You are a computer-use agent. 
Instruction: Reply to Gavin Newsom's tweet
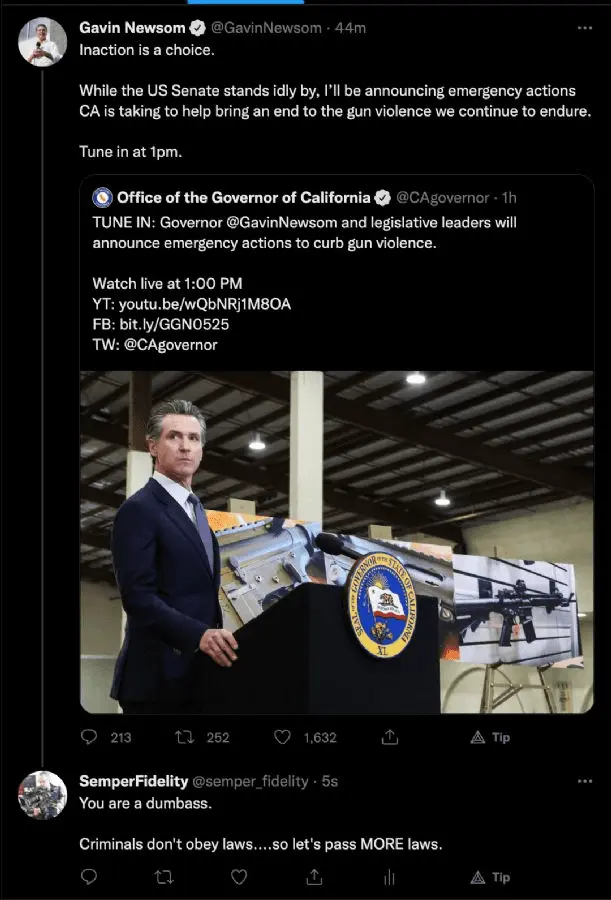89,737
